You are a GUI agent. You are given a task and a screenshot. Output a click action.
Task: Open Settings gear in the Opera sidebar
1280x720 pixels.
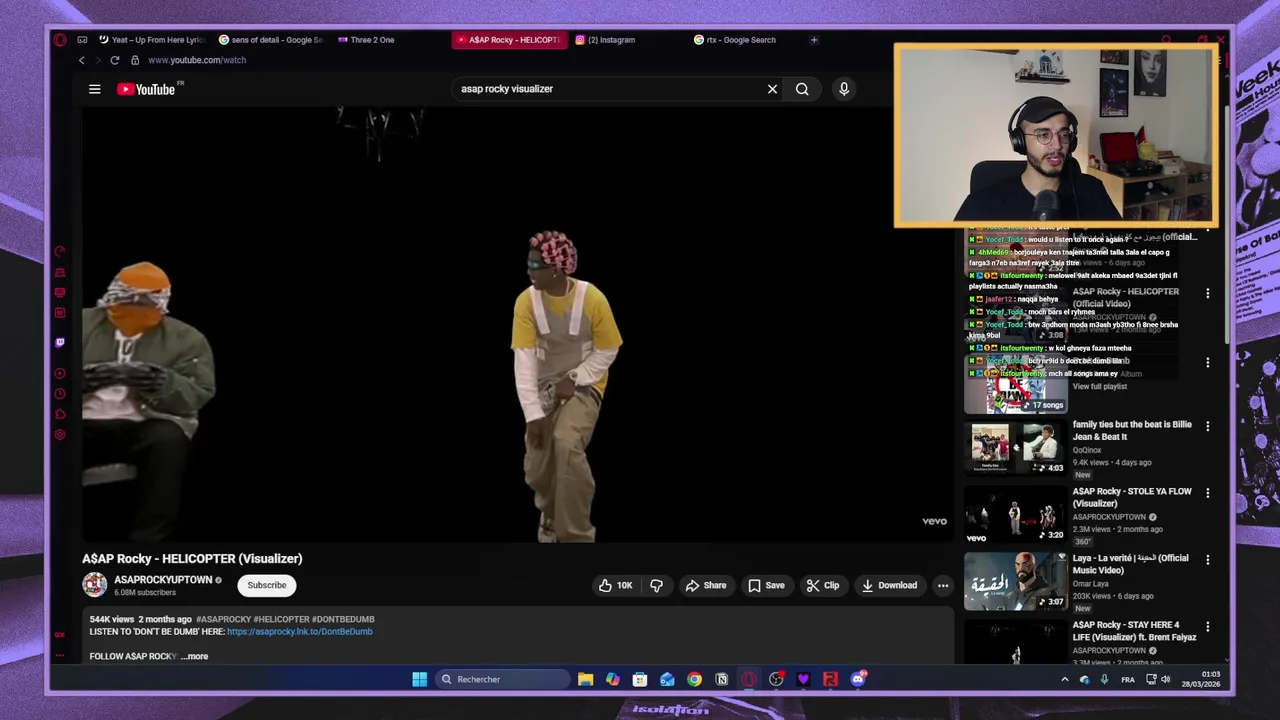60,435
